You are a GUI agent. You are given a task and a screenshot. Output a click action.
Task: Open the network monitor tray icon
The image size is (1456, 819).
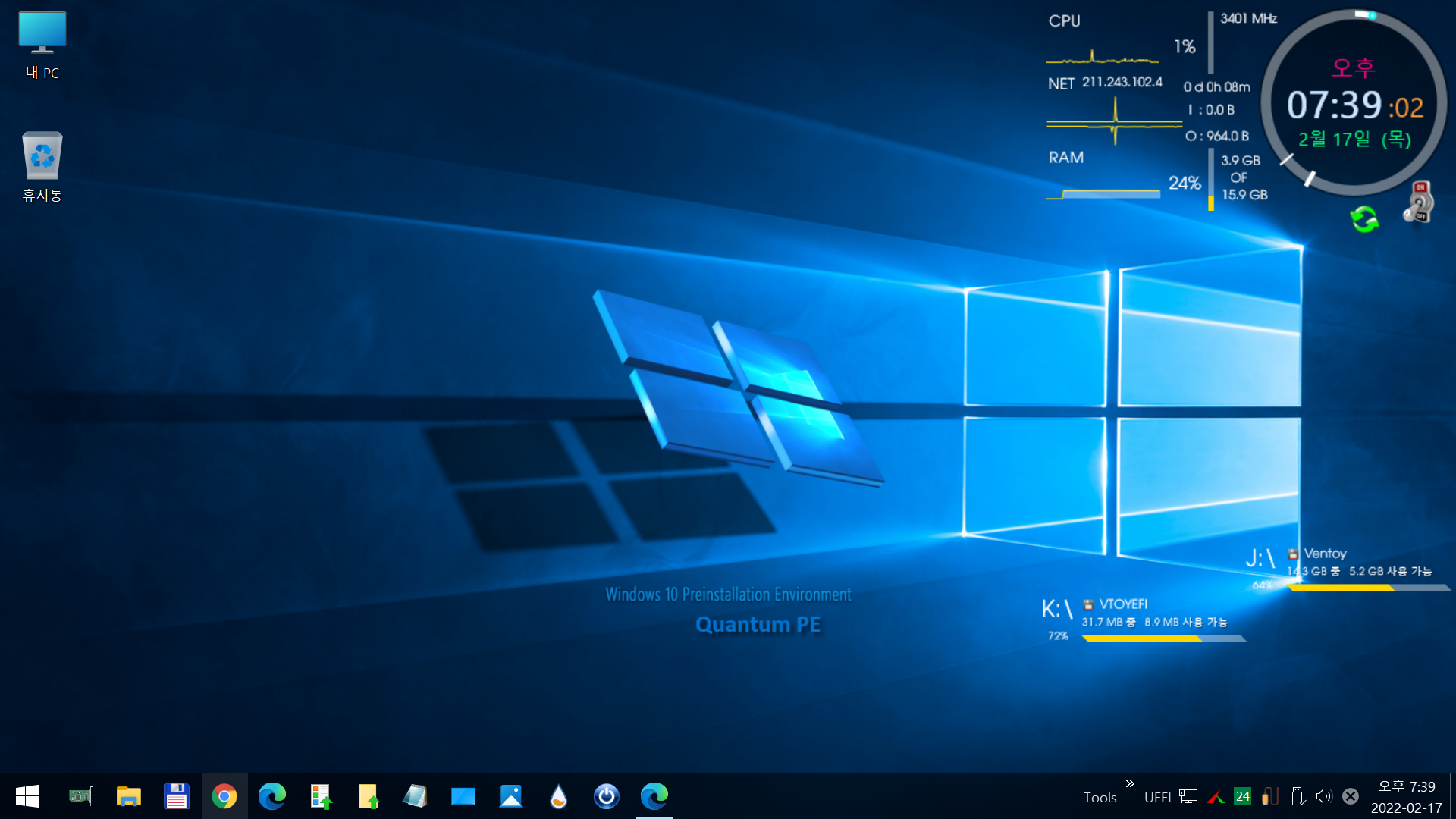coord(1189,797)
